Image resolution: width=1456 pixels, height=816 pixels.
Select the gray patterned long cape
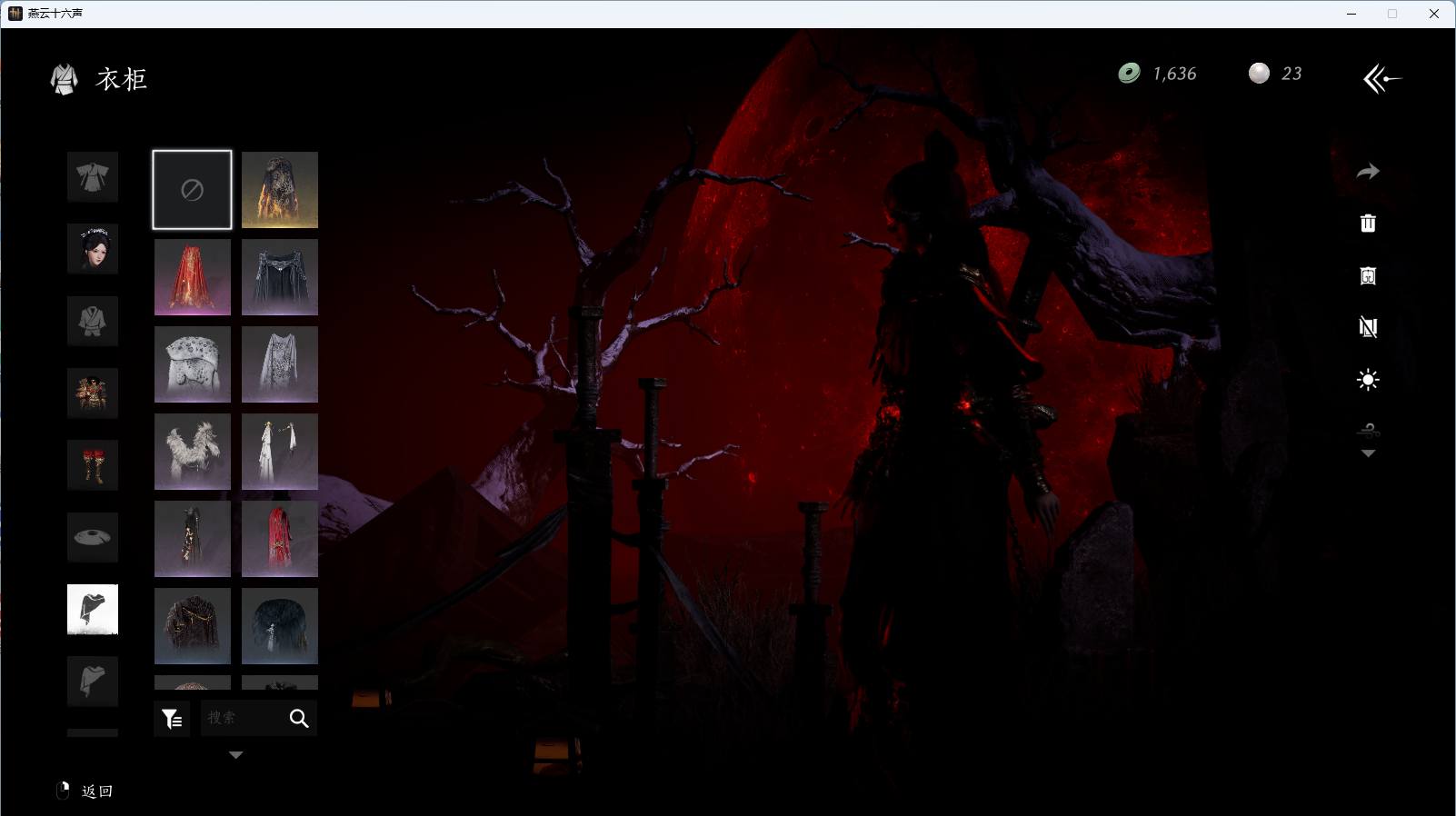280,364
